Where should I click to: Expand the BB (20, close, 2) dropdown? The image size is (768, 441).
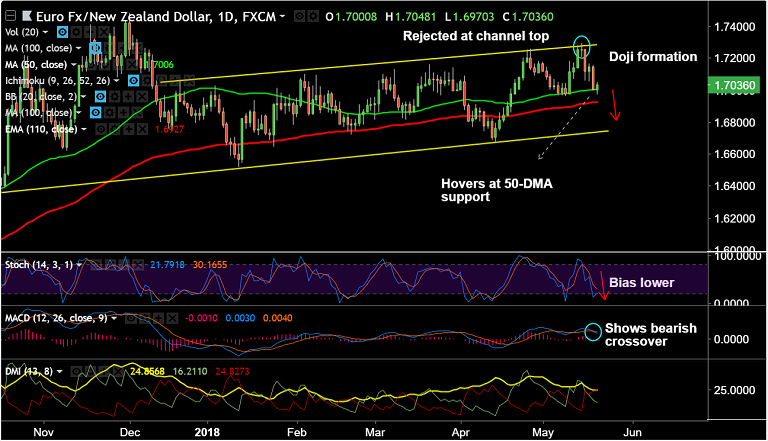(83, 97)
